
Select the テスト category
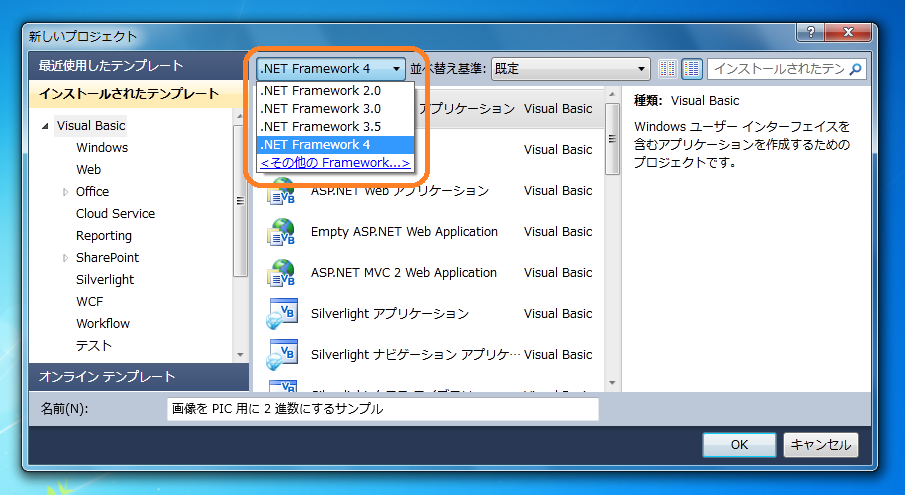pos(94,346)
